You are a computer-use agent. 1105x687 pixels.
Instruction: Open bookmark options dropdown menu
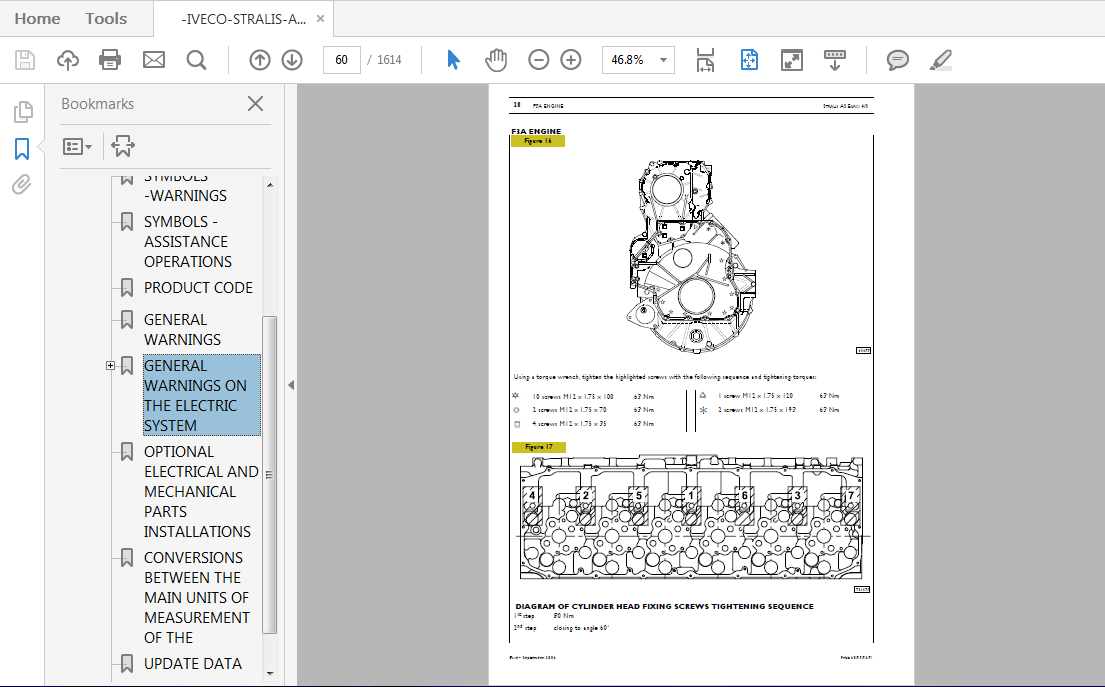click(77, 146)
